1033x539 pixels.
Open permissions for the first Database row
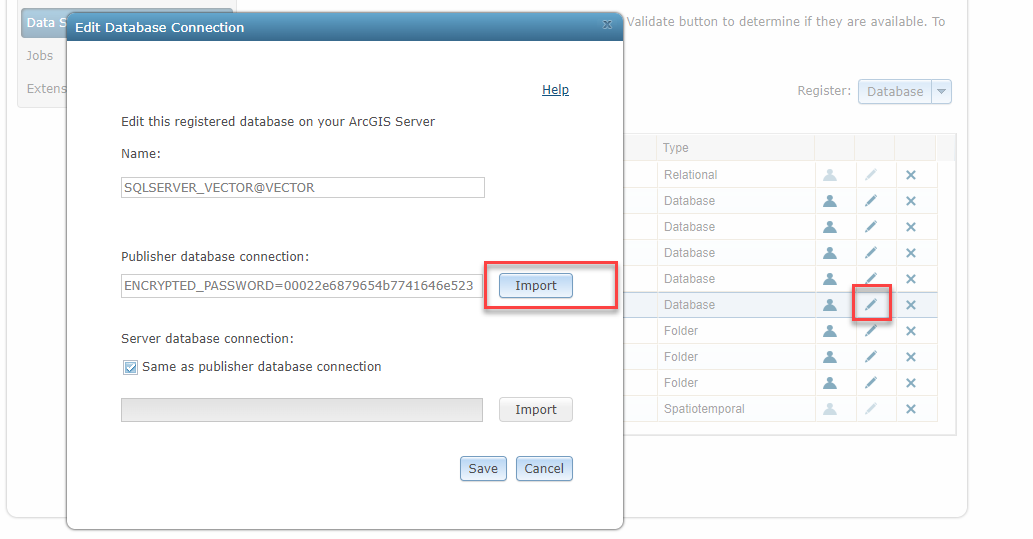point(829,201)
